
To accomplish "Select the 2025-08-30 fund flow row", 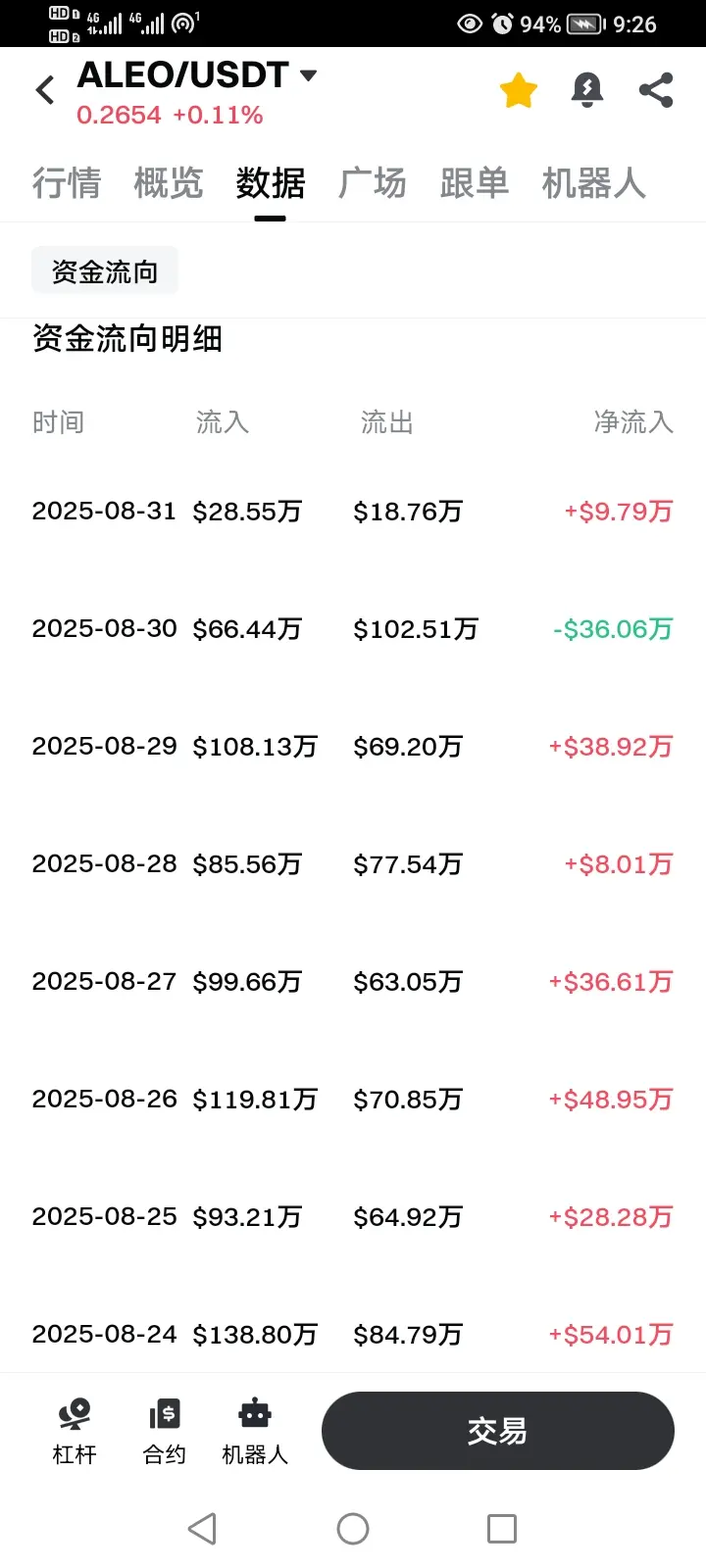I will [x=353, y=628].
